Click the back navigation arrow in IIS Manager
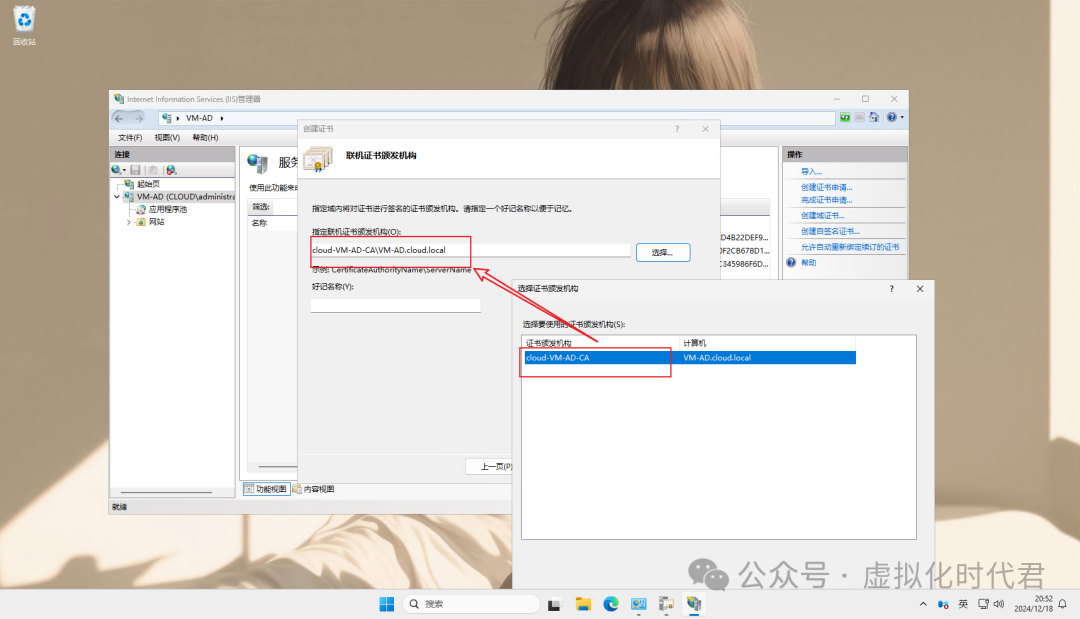The width and height of the screenshot is (1080, 619). 119,118
